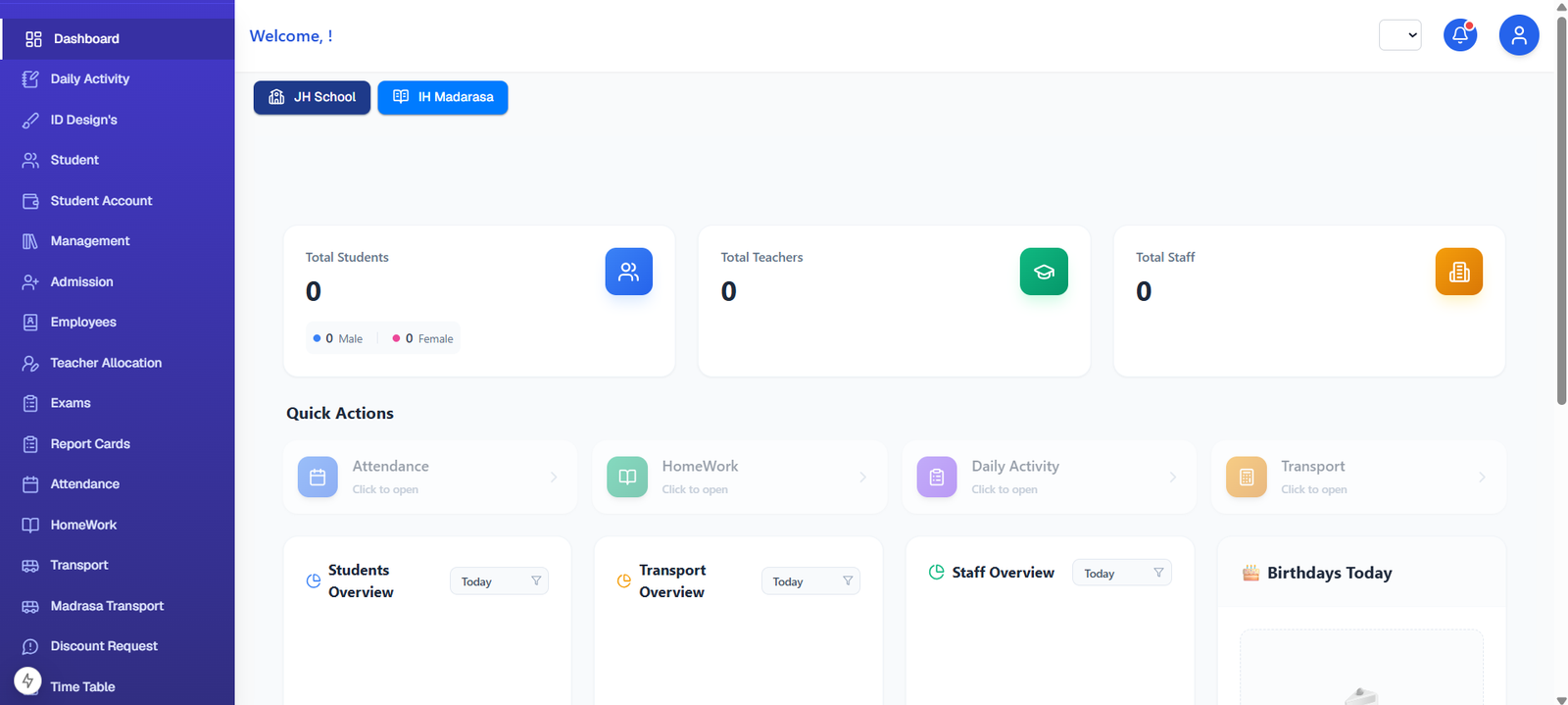Open the Students Overview Today filter dropdown
This screenshot has width=1568, height=705.
(x=499, y=581)
